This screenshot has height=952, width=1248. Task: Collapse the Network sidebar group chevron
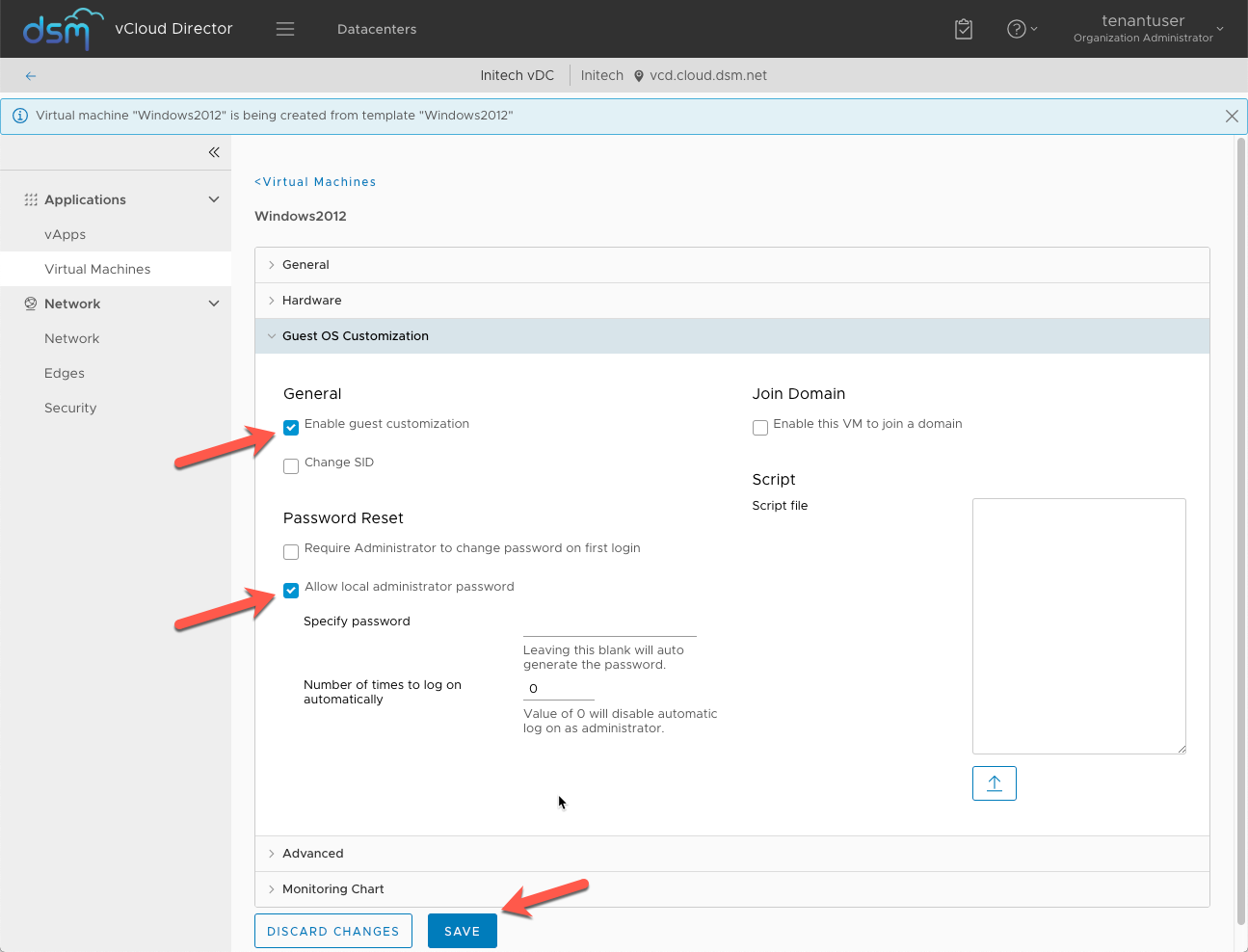[x=214, y=304]
